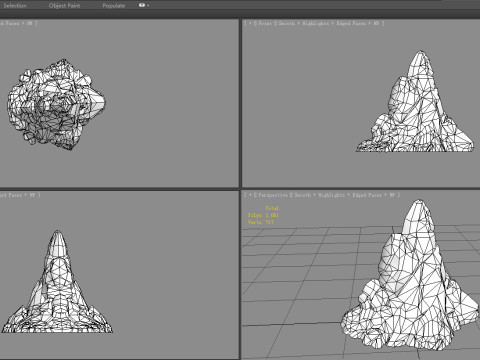Click the Polys count statistic
Screen dimensions: 480x360
coord(263,215)
